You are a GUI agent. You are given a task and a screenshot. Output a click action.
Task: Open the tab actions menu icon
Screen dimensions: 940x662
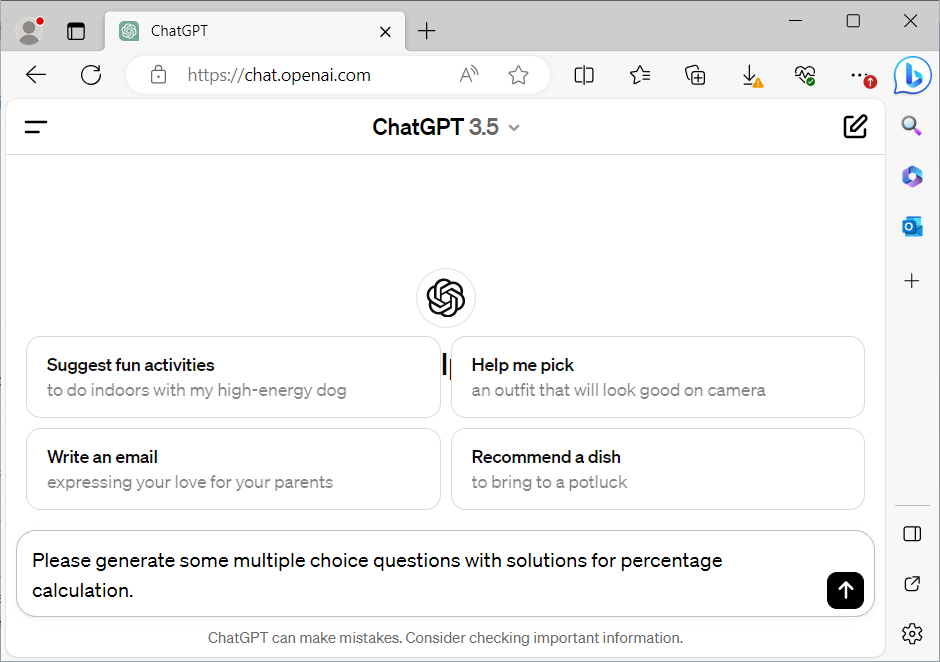point(76,31)
